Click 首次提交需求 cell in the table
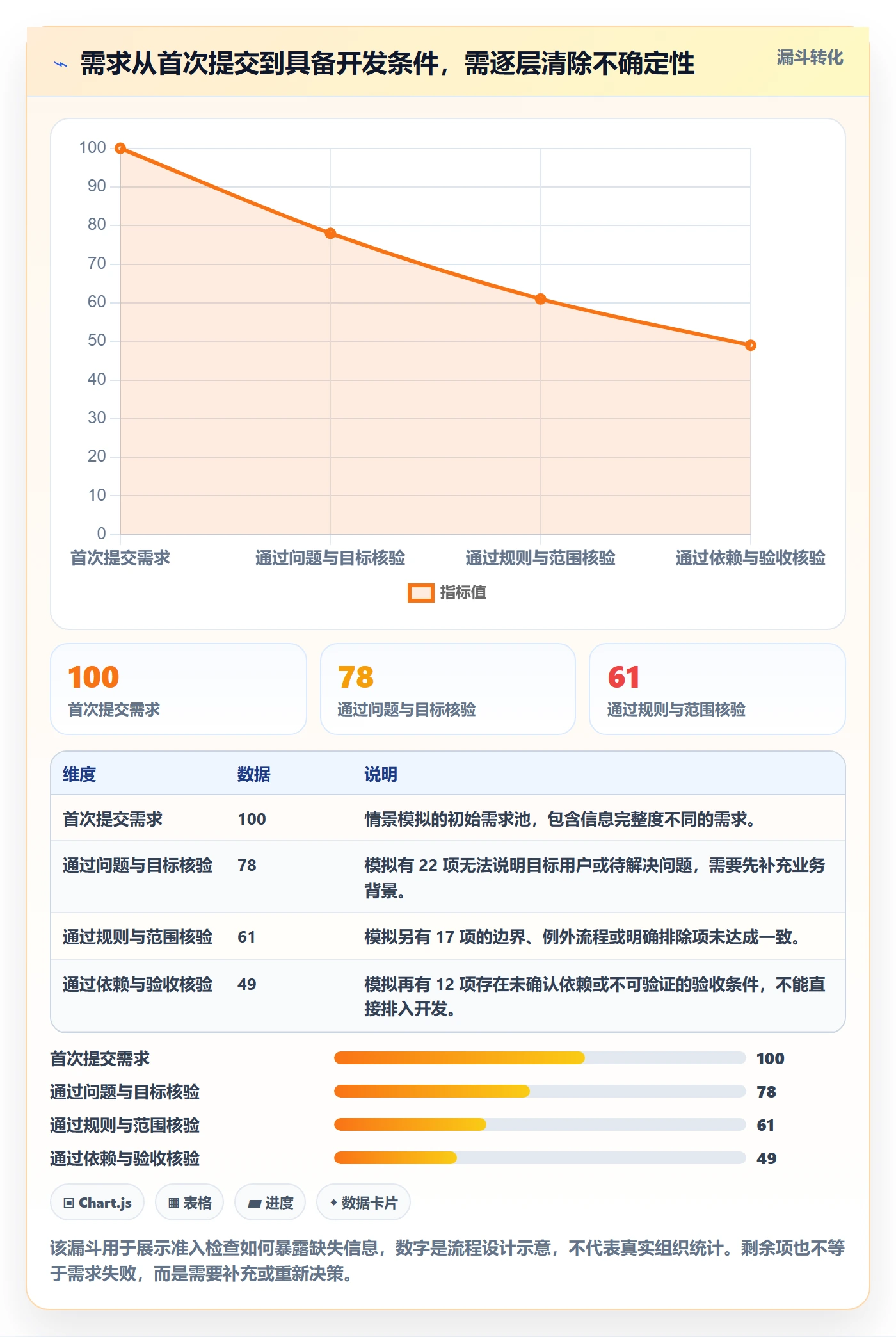896x1337 pixels. pyautogui.click(x=113, y=819)
